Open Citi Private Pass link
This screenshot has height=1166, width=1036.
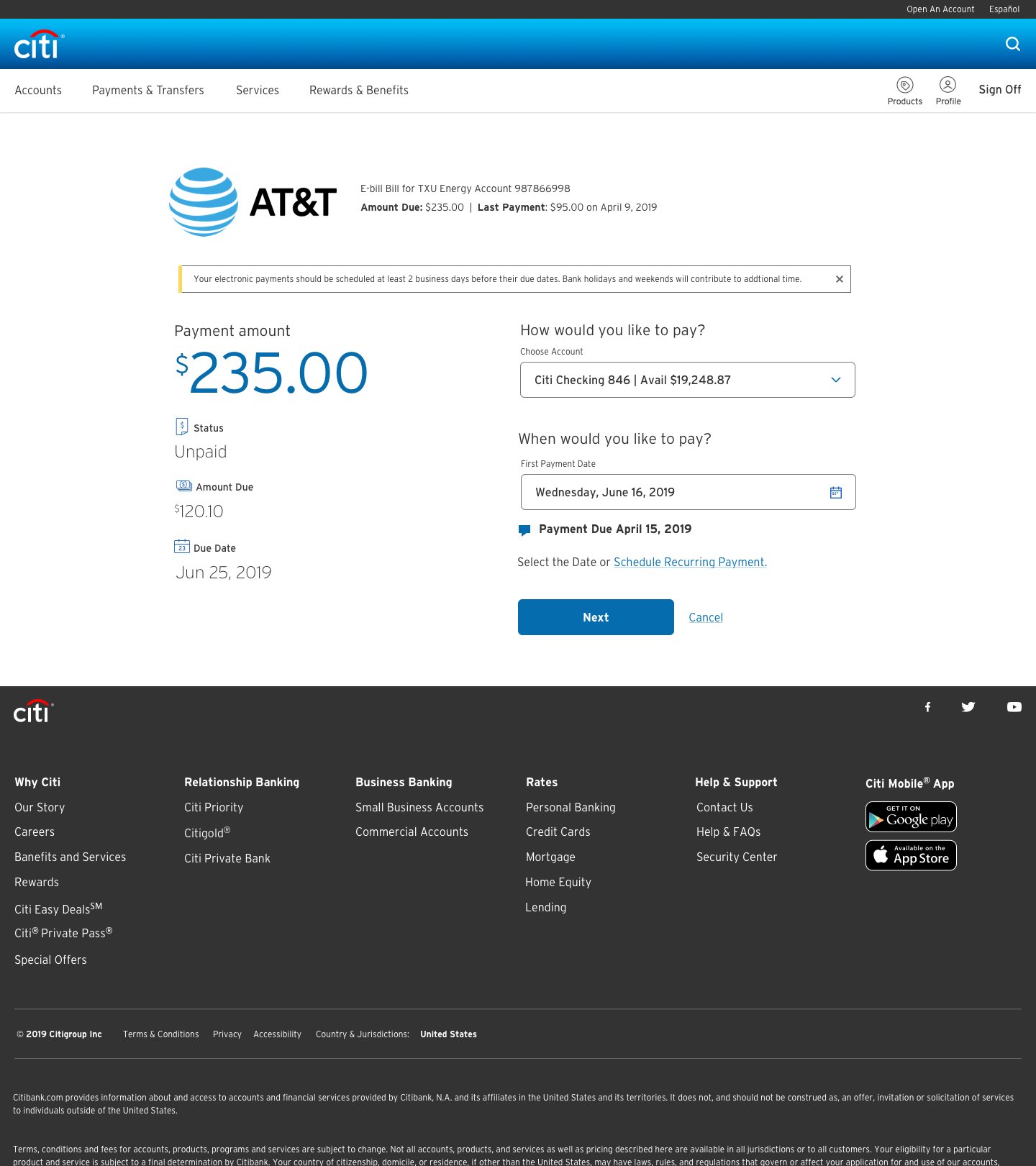(x=63, y=932)
